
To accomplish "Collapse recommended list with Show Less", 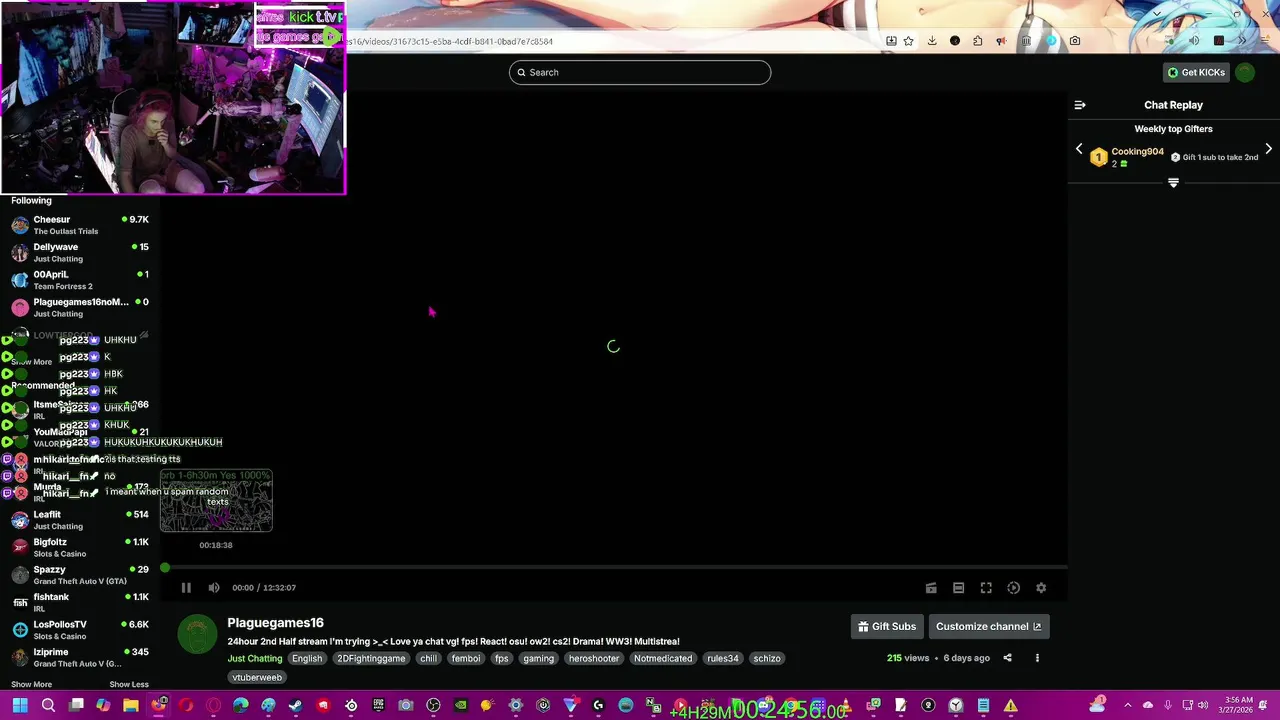I will [128, 685].
